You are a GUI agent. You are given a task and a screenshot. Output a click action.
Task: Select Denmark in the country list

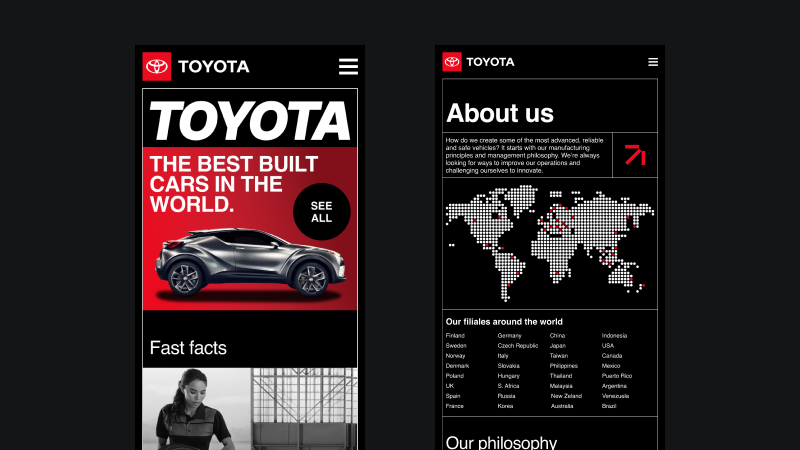pos(457,366)
